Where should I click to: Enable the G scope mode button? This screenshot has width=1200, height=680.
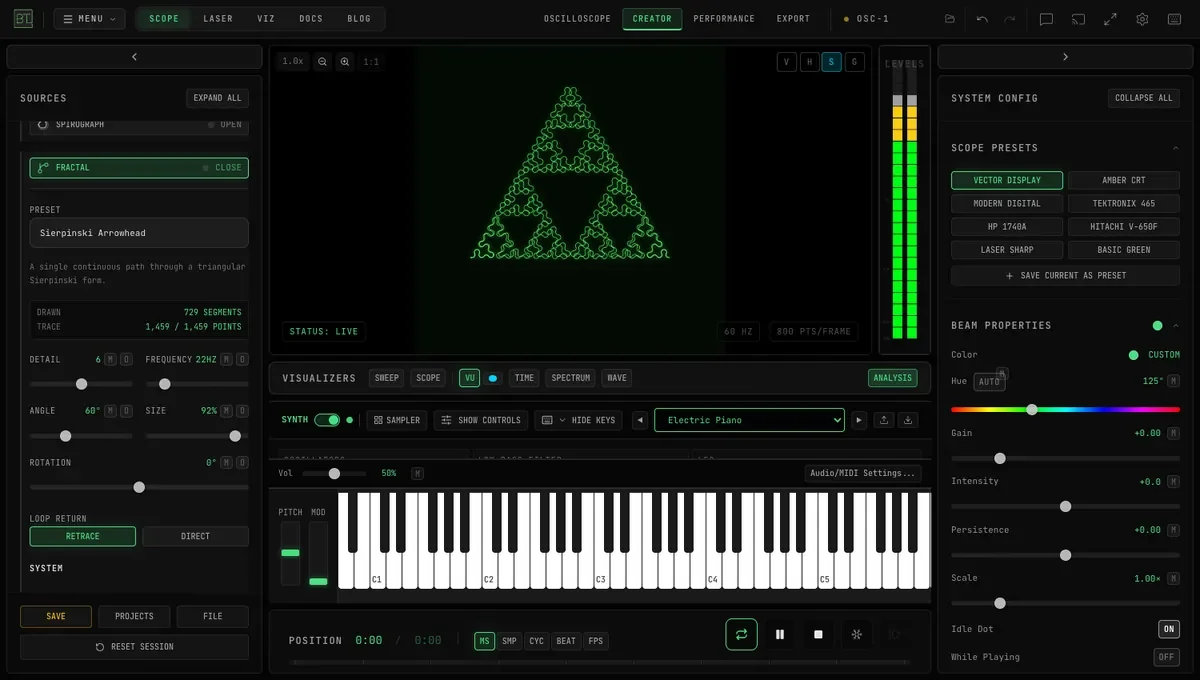click(x=854, y=62)
